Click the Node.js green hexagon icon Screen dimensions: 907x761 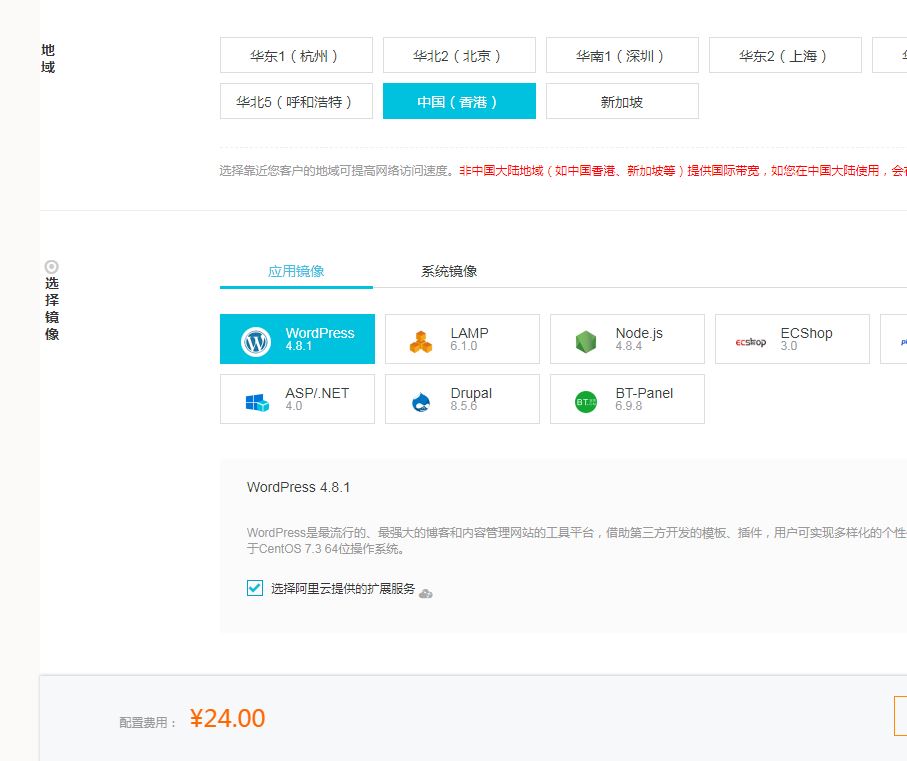586,342
